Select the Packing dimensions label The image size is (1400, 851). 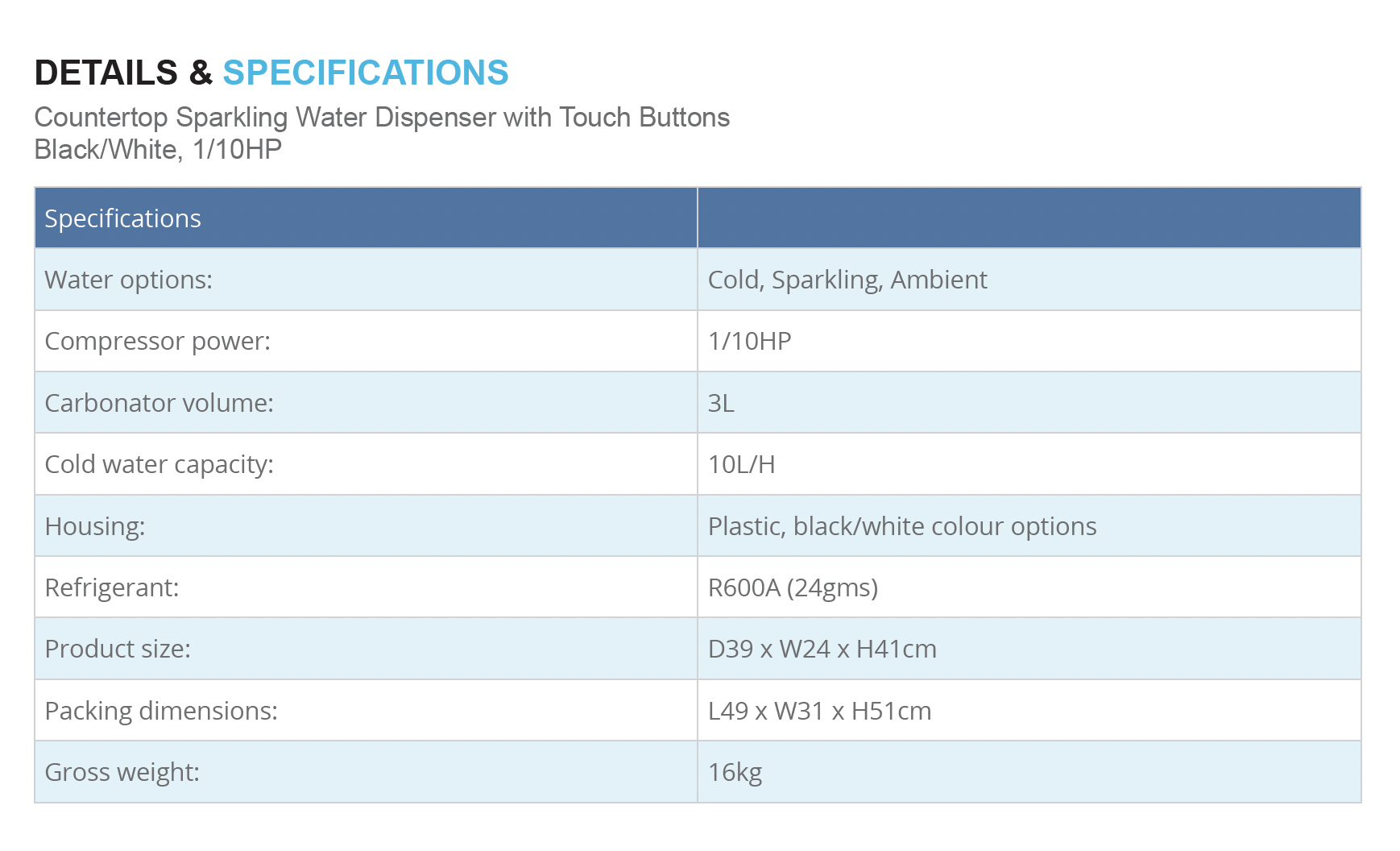point(161,711)
